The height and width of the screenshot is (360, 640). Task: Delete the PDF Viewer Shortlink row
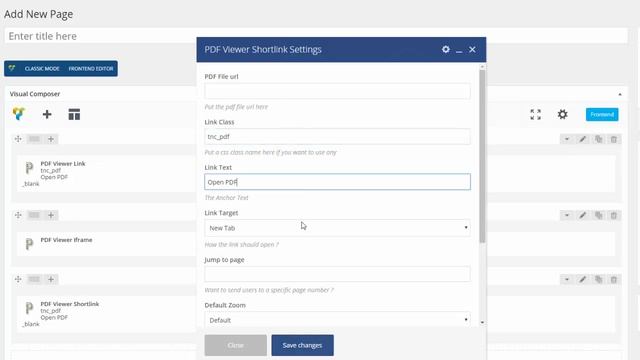[x=613, y=279]
